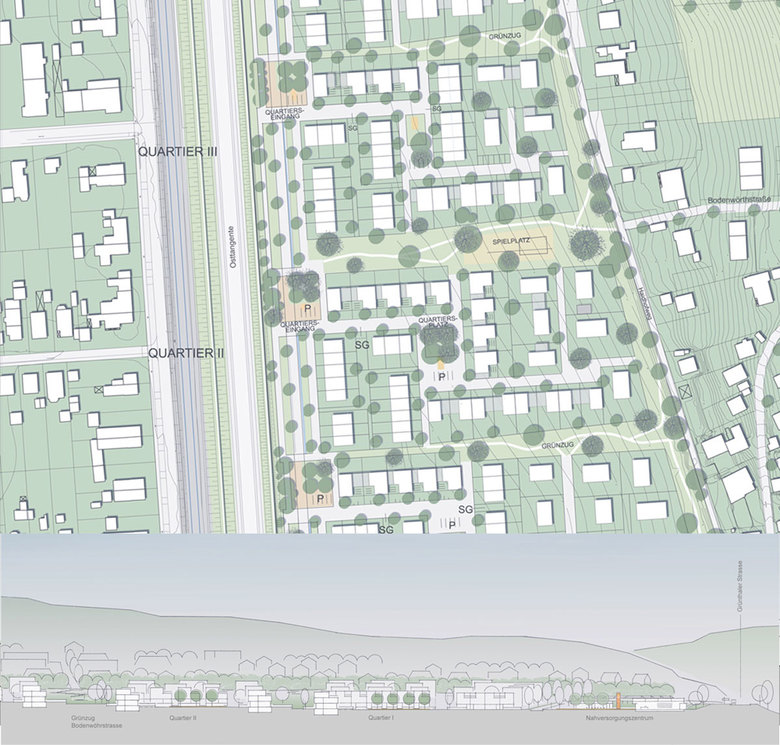Select the SPIELPLATZ playground label
780x745 pixels.
pyautogui.click(x=509, y=242)
